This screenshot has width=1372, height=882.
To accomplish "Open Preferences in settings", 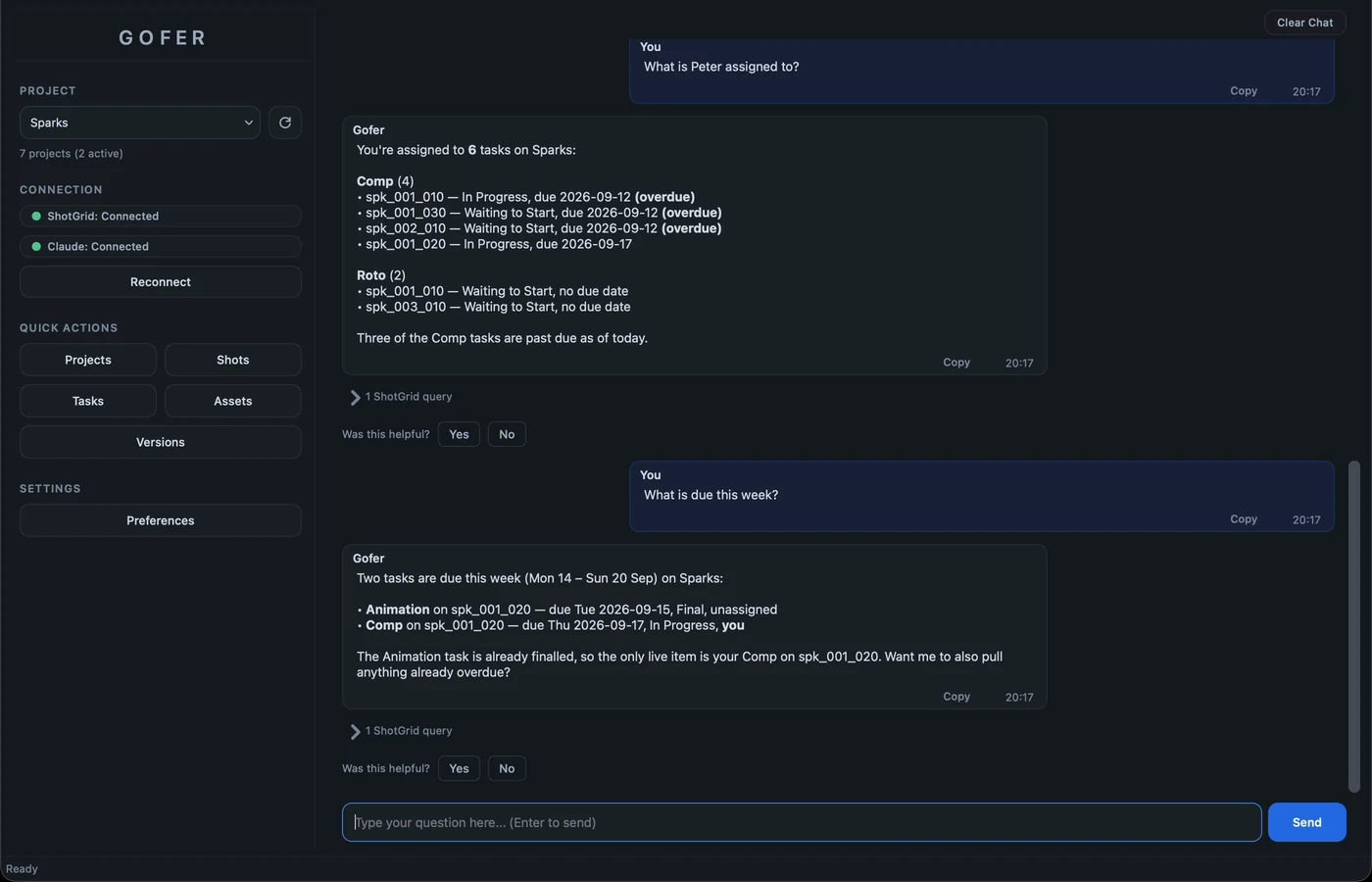I will point(161,520).
